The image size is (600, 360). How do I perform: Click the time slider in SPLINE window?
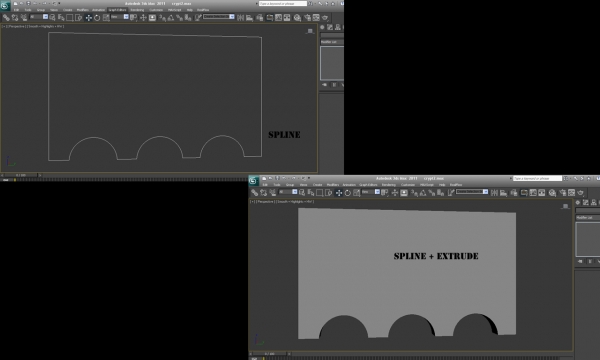(20, 175)
